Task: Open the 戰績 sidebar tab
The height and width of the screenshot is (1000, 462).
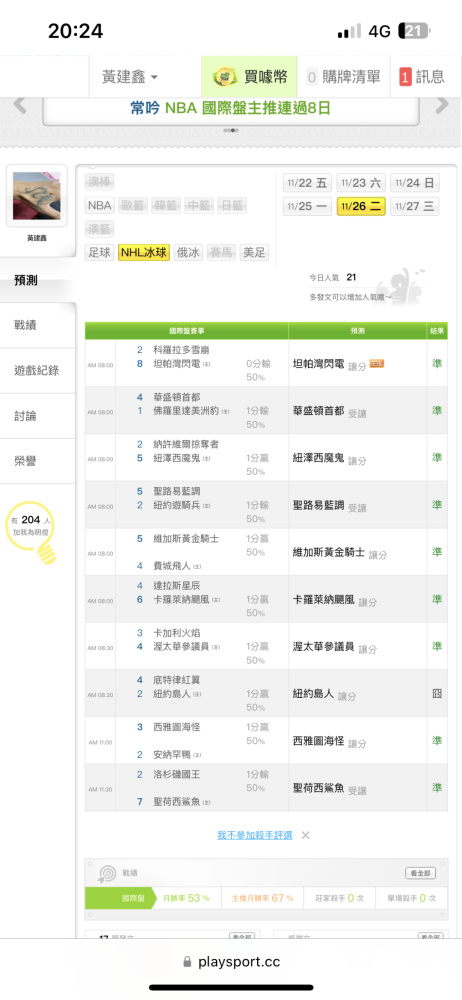Action: [26, 325]
